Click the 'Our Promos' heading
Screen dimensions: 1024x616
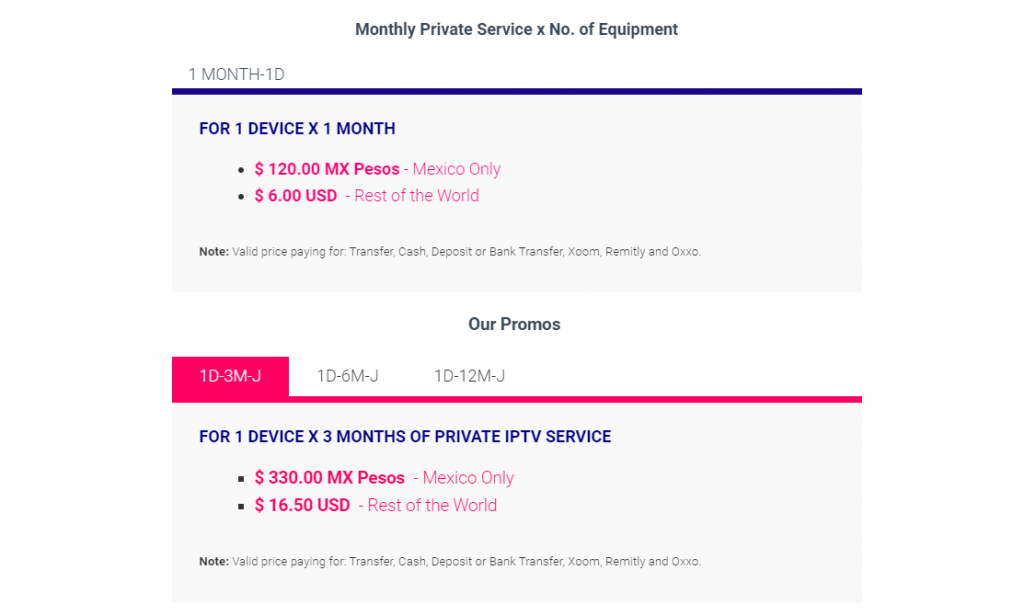514,325
